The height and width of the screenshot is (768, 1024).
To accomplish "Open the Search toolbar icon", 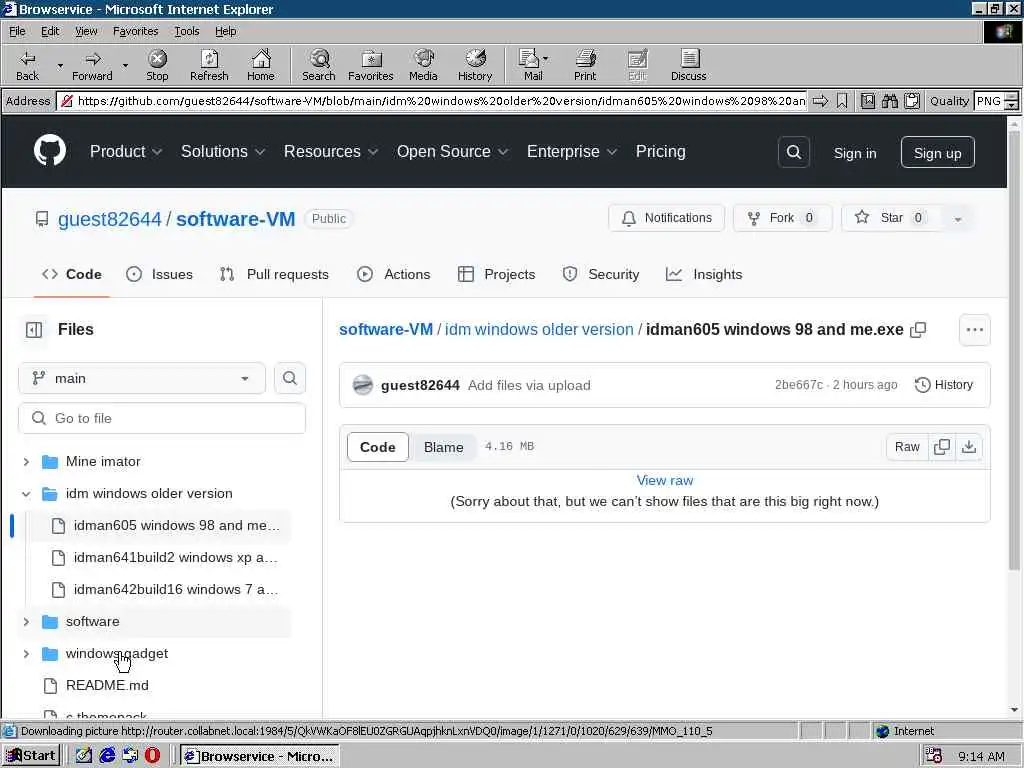I will (x=319, y=65).
